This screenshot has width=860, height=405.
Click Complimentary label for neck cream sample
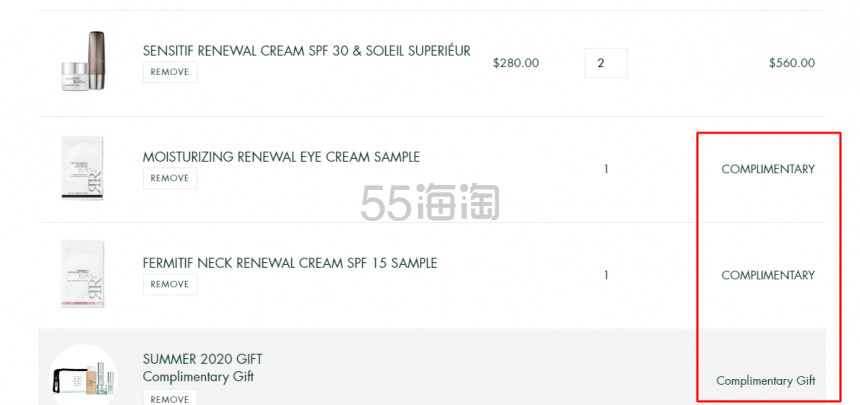pyautogui.click(x=768, y=275)
